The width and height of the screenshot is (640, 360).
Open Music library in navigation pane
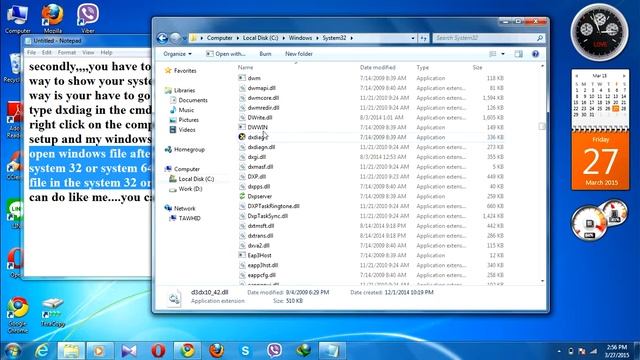(182, 110)
